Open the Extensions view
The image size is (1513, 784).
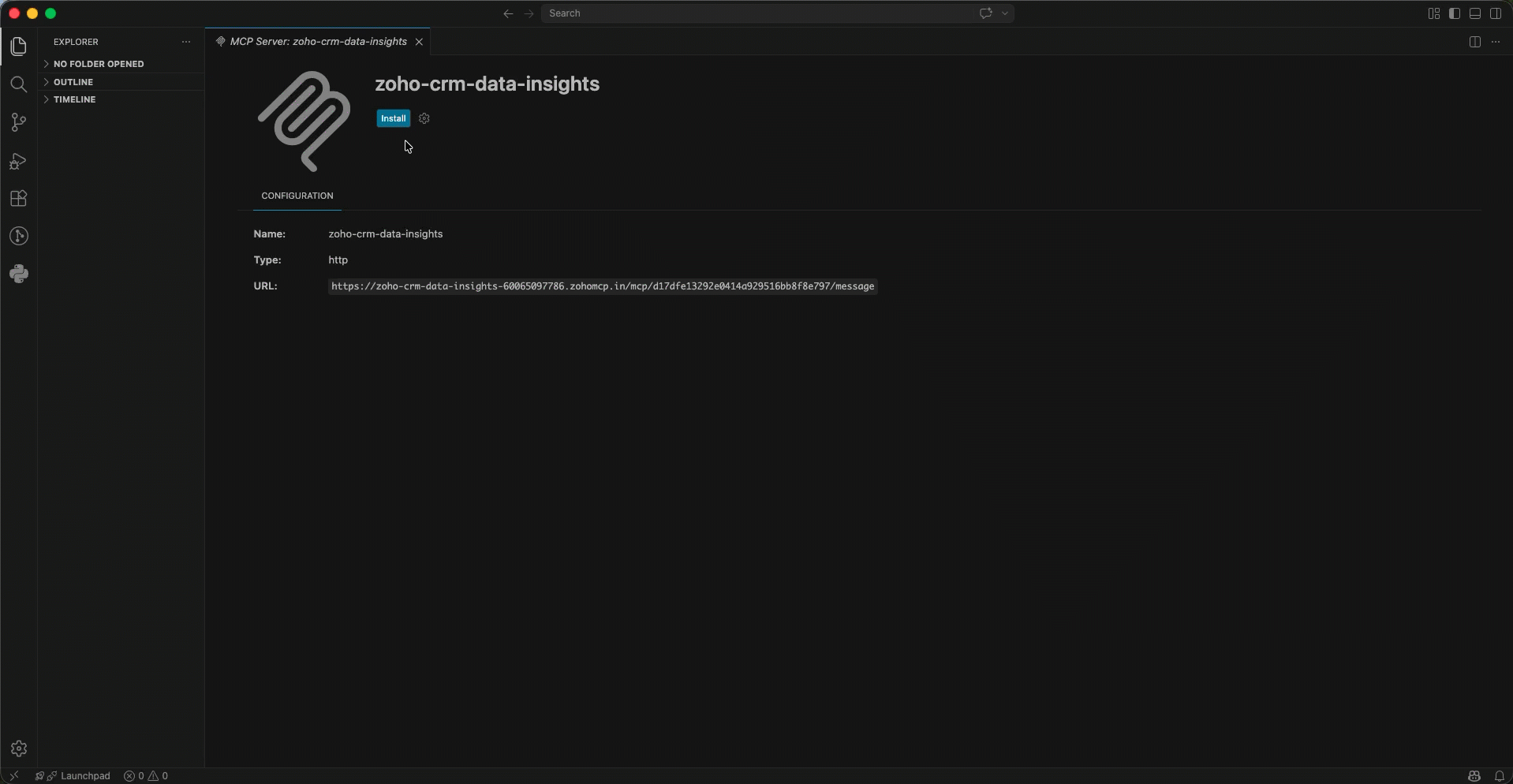coord(19,199)
